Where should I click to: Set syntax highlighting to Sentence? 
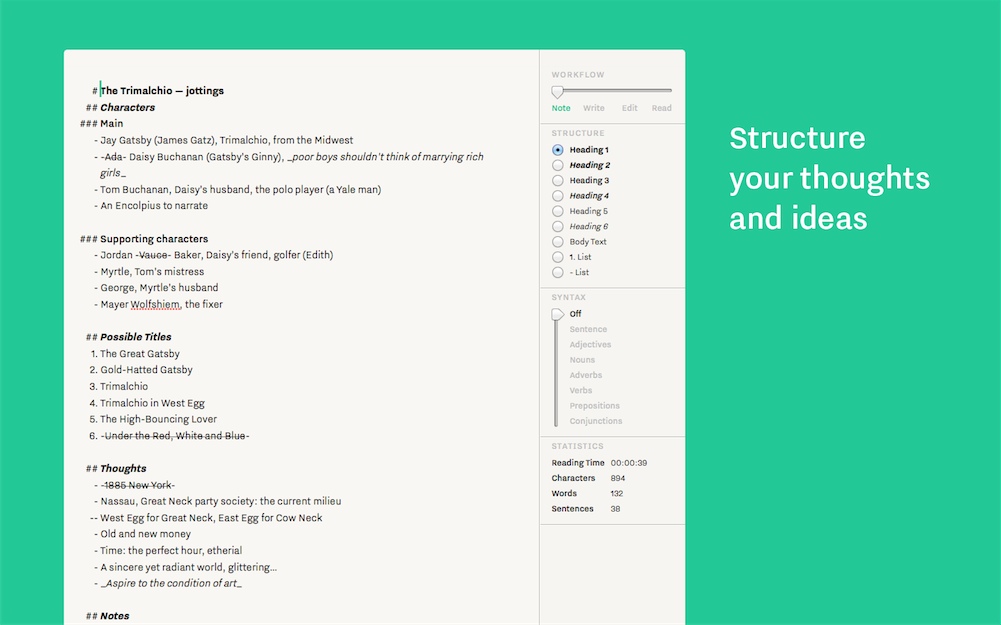pos(588,329)
